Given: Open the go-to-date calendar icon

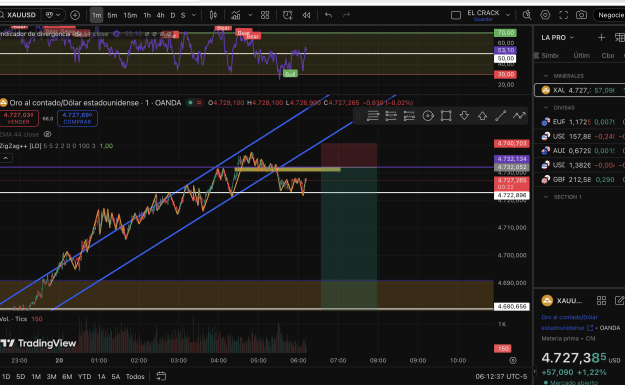Looking at the screenshot, I should [161, 376].
